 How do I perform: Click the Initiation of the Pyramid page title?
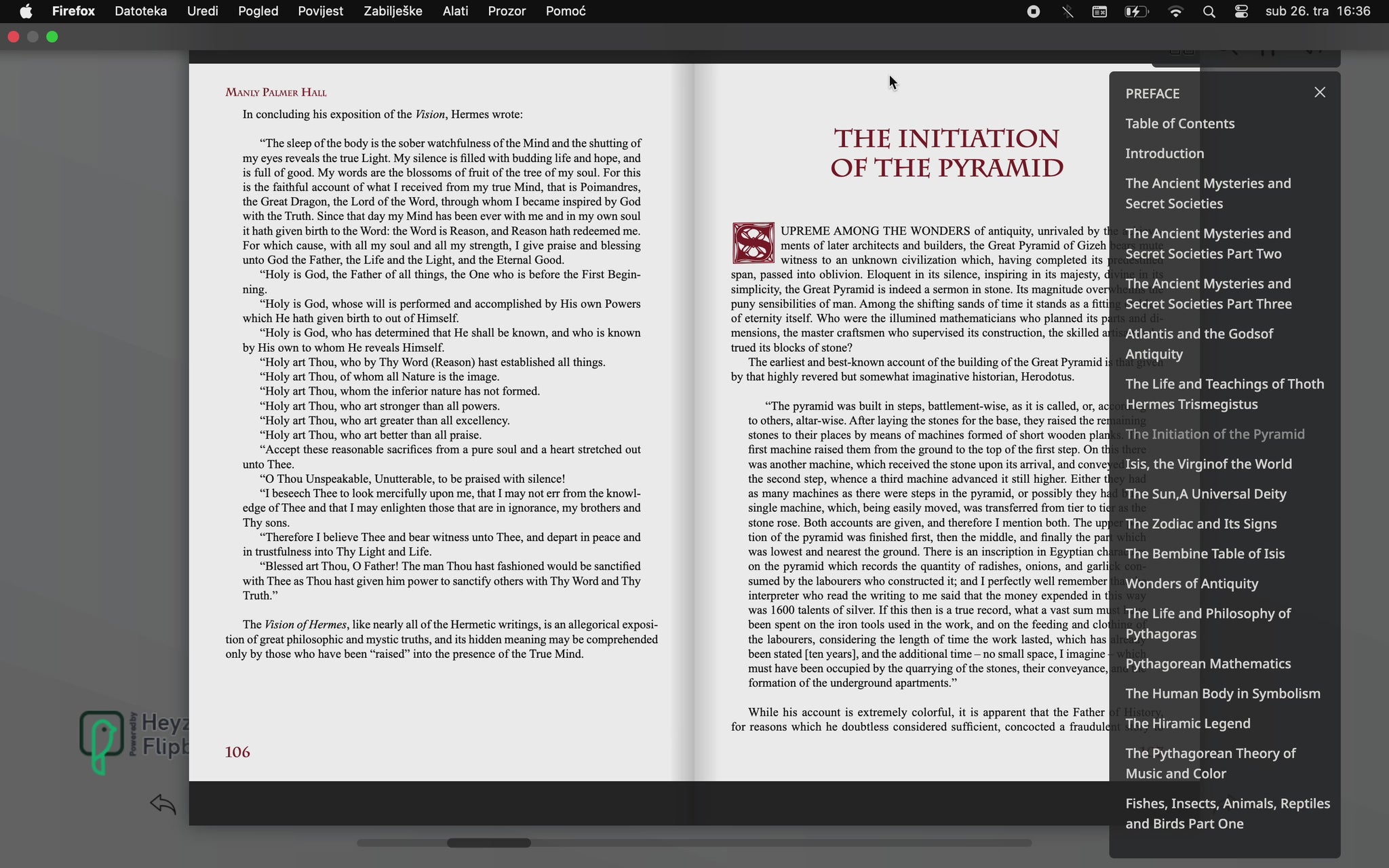tap(947, 153)
